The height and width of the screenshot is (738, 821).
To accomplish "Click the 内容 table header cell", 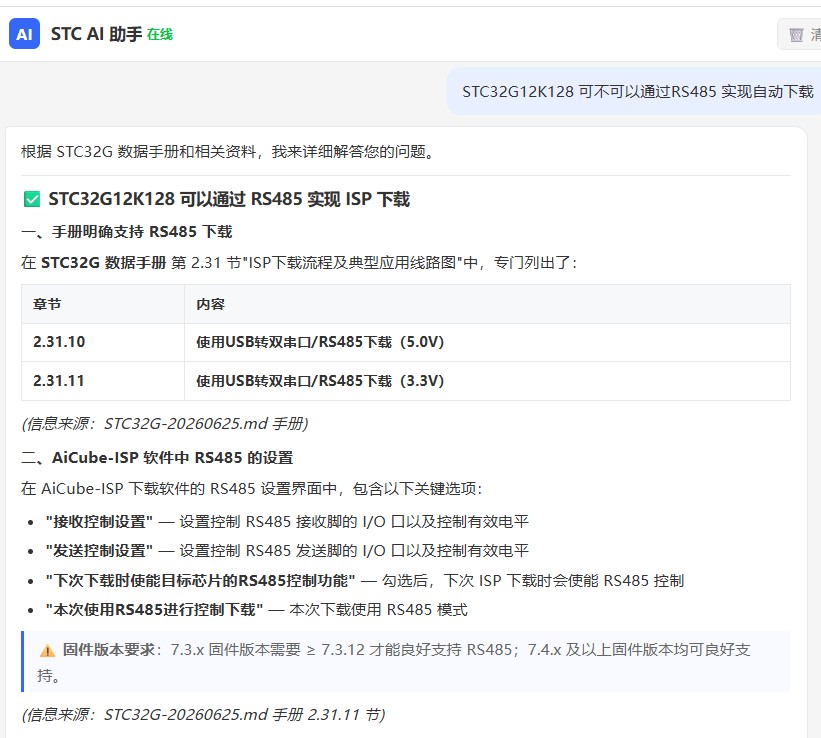I will point(487,304).
